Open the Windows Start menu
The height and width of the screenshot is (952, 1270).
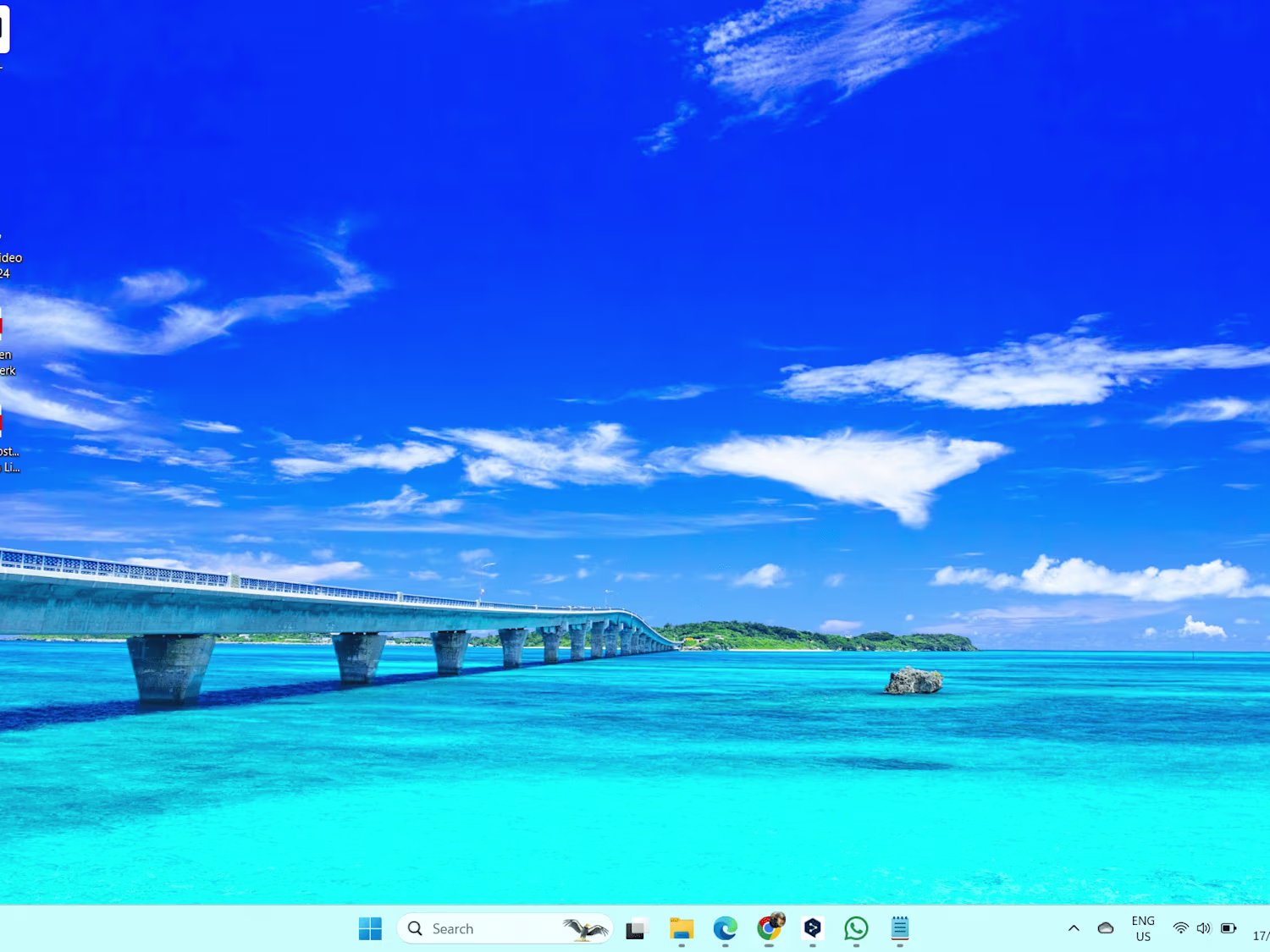click(370, 928)
